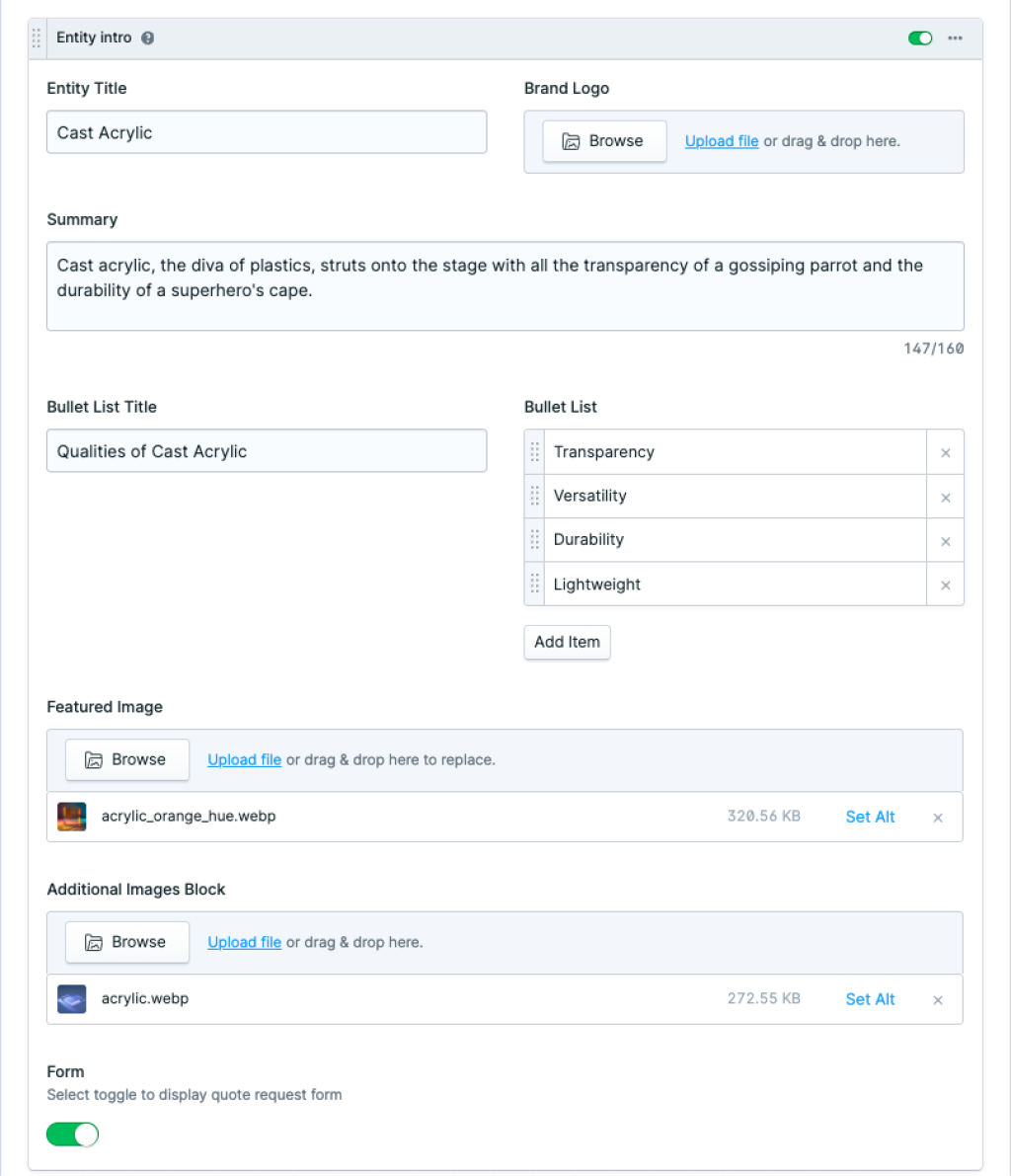Remove acrylic.webp from Additional Images Block

tap(937, 999)
